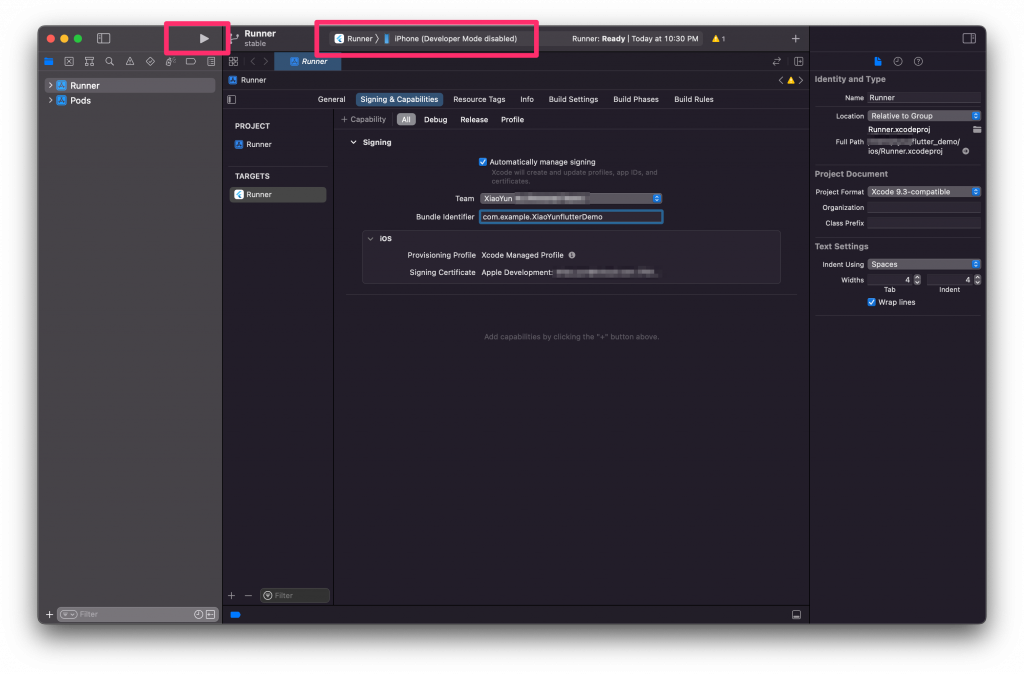Toggle the Wrap lines checkbox

871,302
